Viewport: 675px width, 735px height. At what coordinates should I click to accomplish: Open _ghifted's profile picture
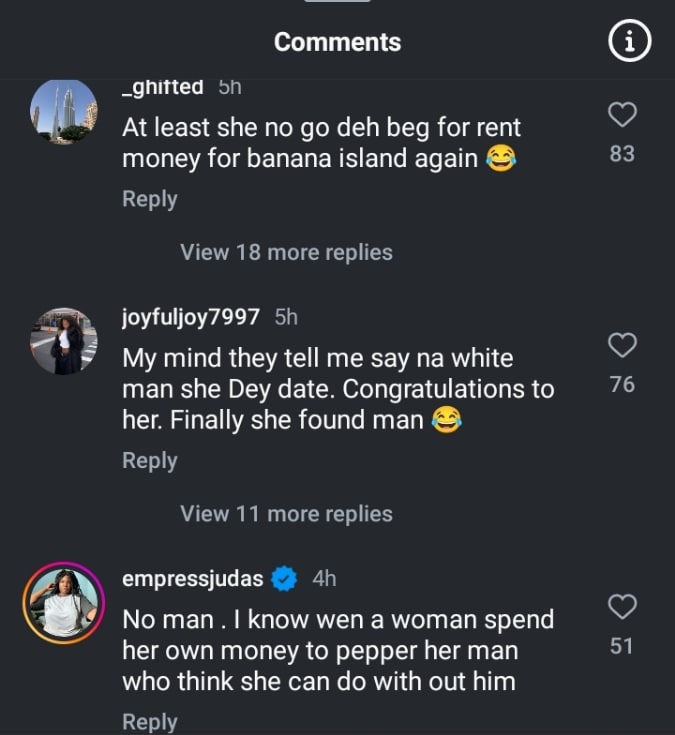coord(63,111)
